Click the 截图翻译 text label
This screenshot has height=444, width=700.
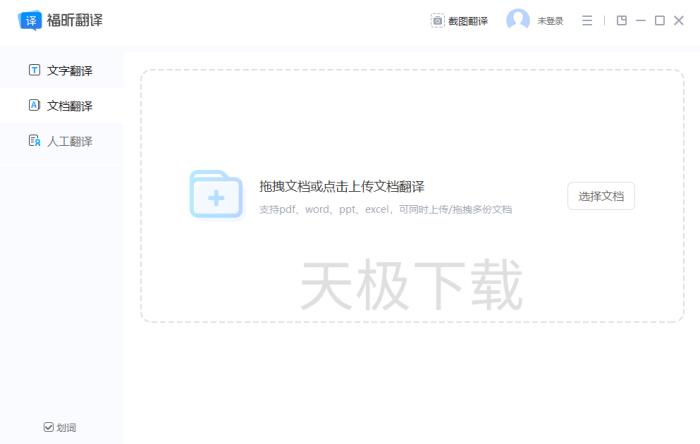tap(468, 21)
